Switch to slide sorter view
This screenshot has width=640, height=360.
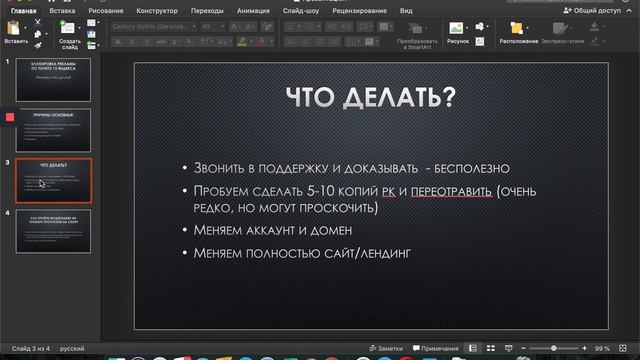pyautogui.click(x=491, y=348)
